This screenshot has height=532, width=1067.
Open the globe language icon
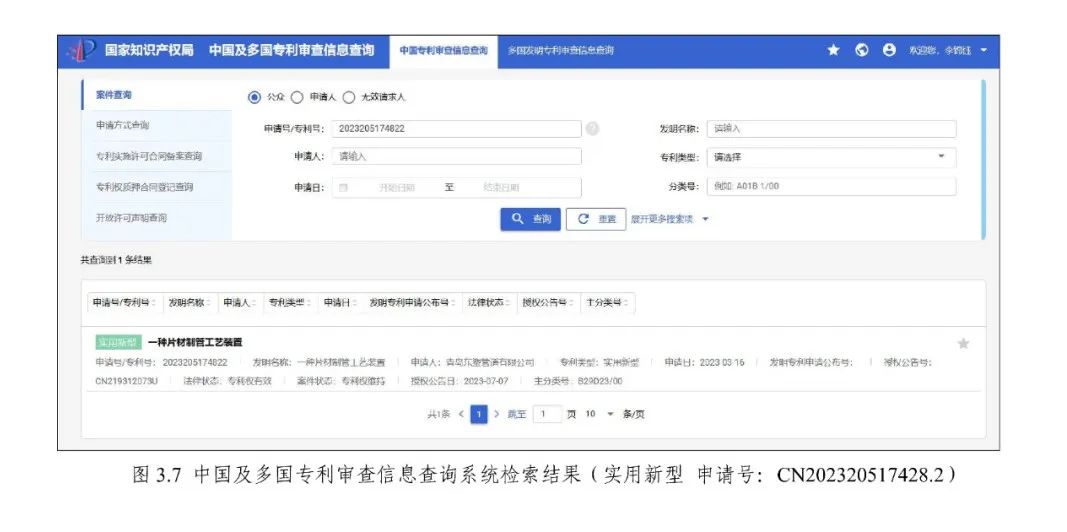click(x=861, y=50)
